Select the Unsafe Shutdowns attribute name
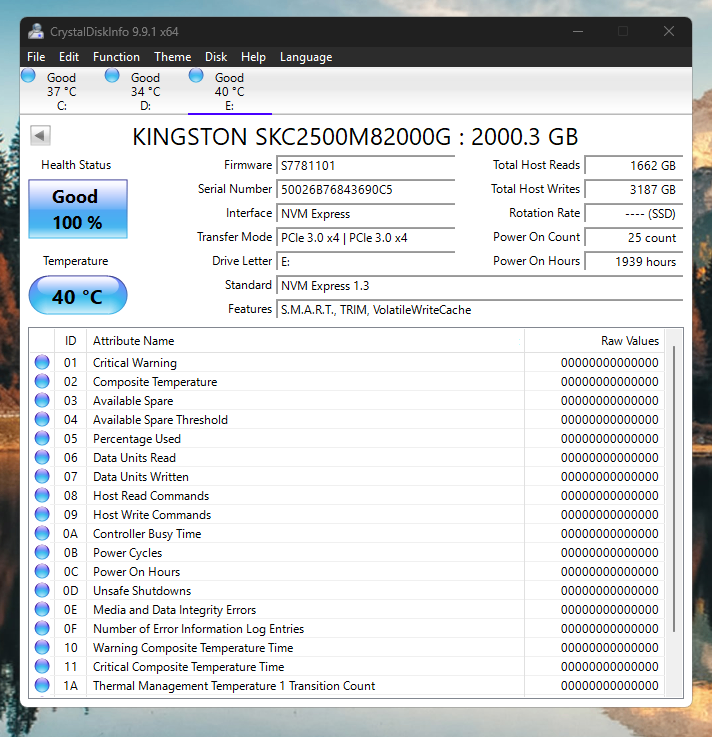 coord(142,590)
